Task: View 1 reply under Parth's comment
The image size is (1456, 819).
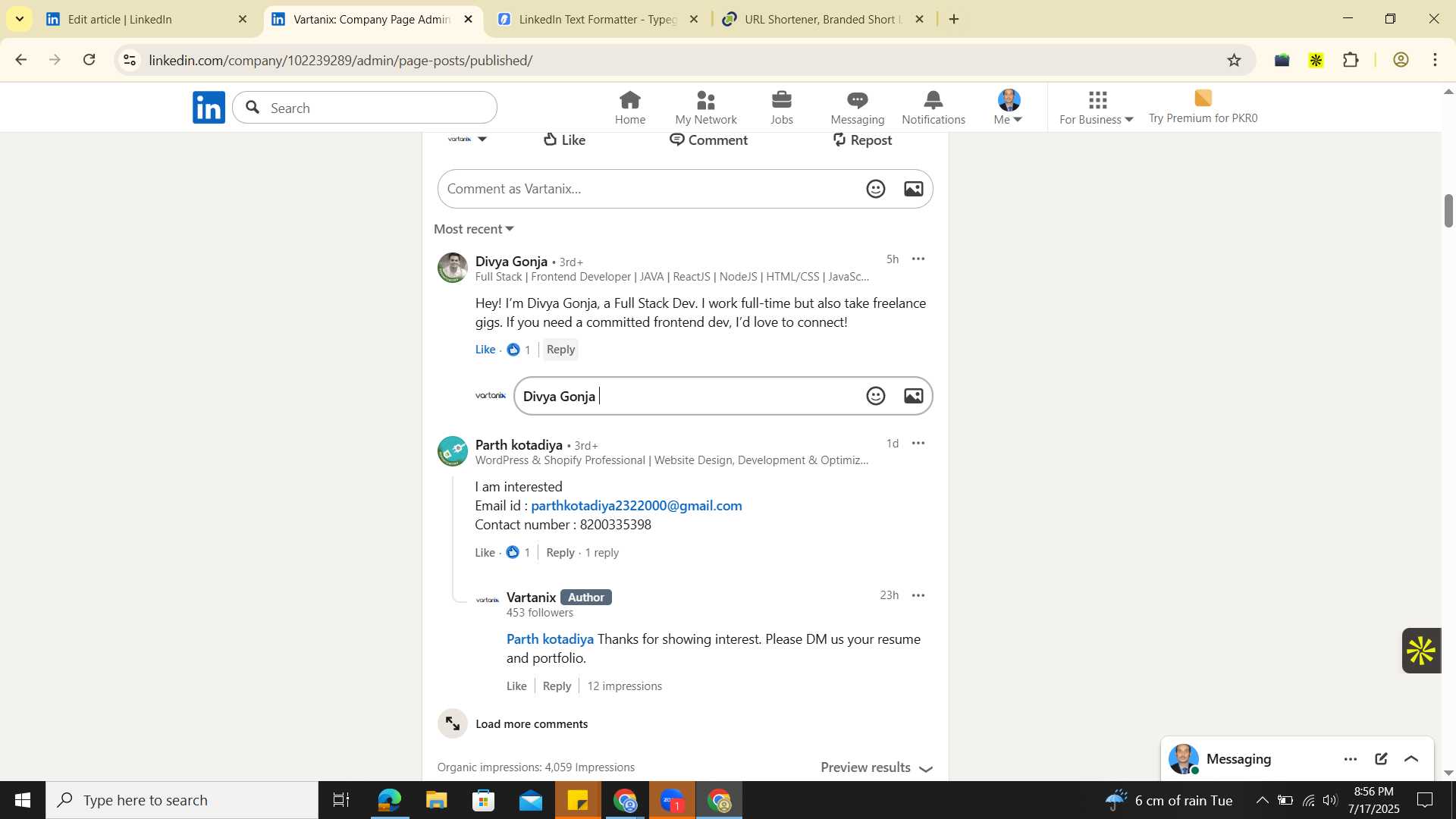Action: [x=602, y=553]
